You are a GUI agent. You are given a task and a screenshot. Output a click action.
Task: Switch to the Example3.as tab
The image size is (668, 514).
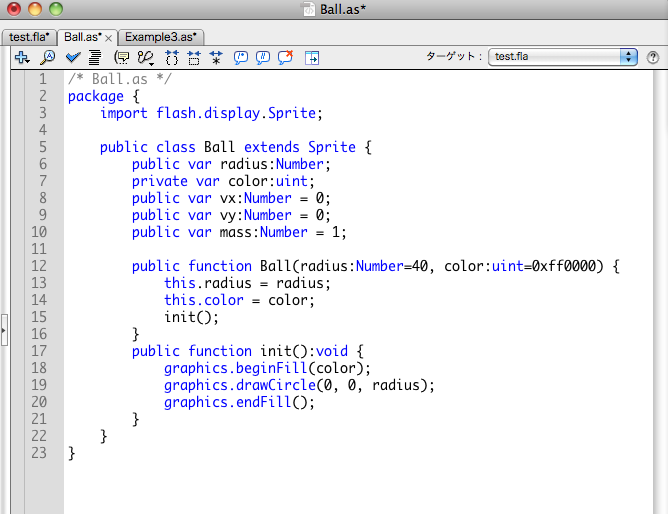pyautogui.click(x=160, y=37)
